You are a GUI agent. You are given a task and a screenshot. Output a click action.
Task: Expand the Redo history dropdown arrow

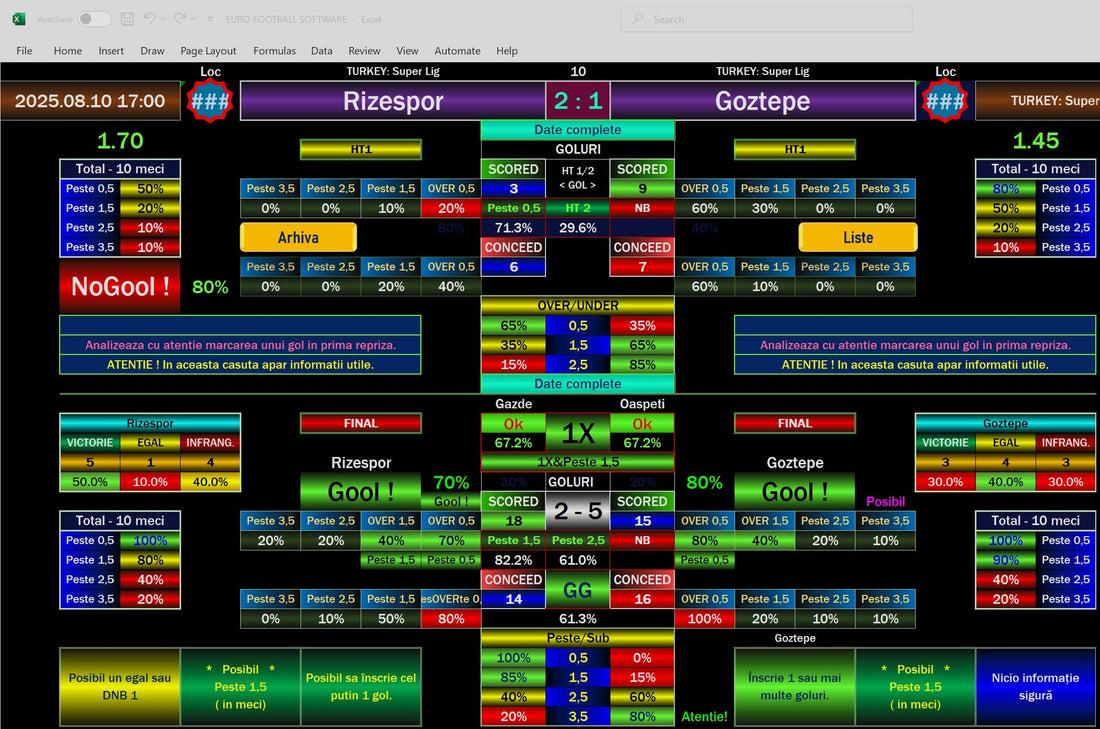tap(194, 19)
